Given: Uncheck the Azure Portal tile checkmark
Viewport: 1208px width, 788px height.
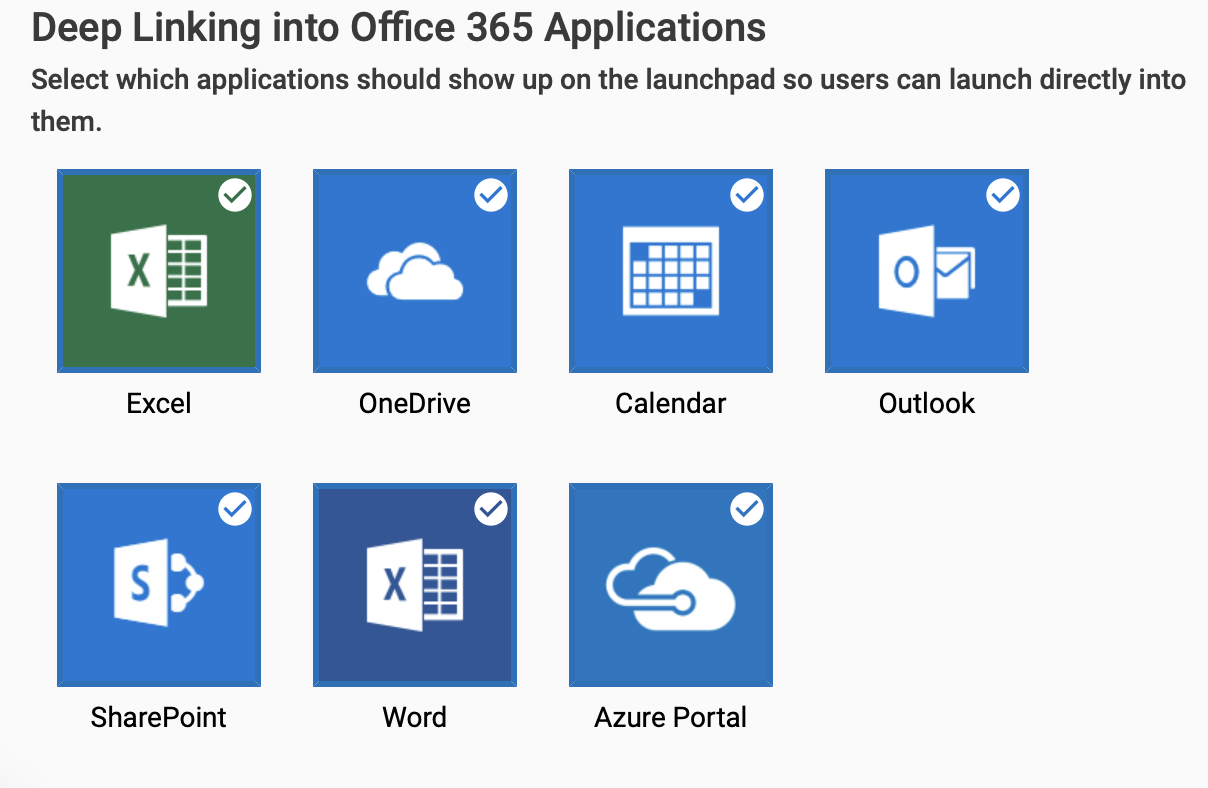Looking at the screenshot, I should click(747, 509).
